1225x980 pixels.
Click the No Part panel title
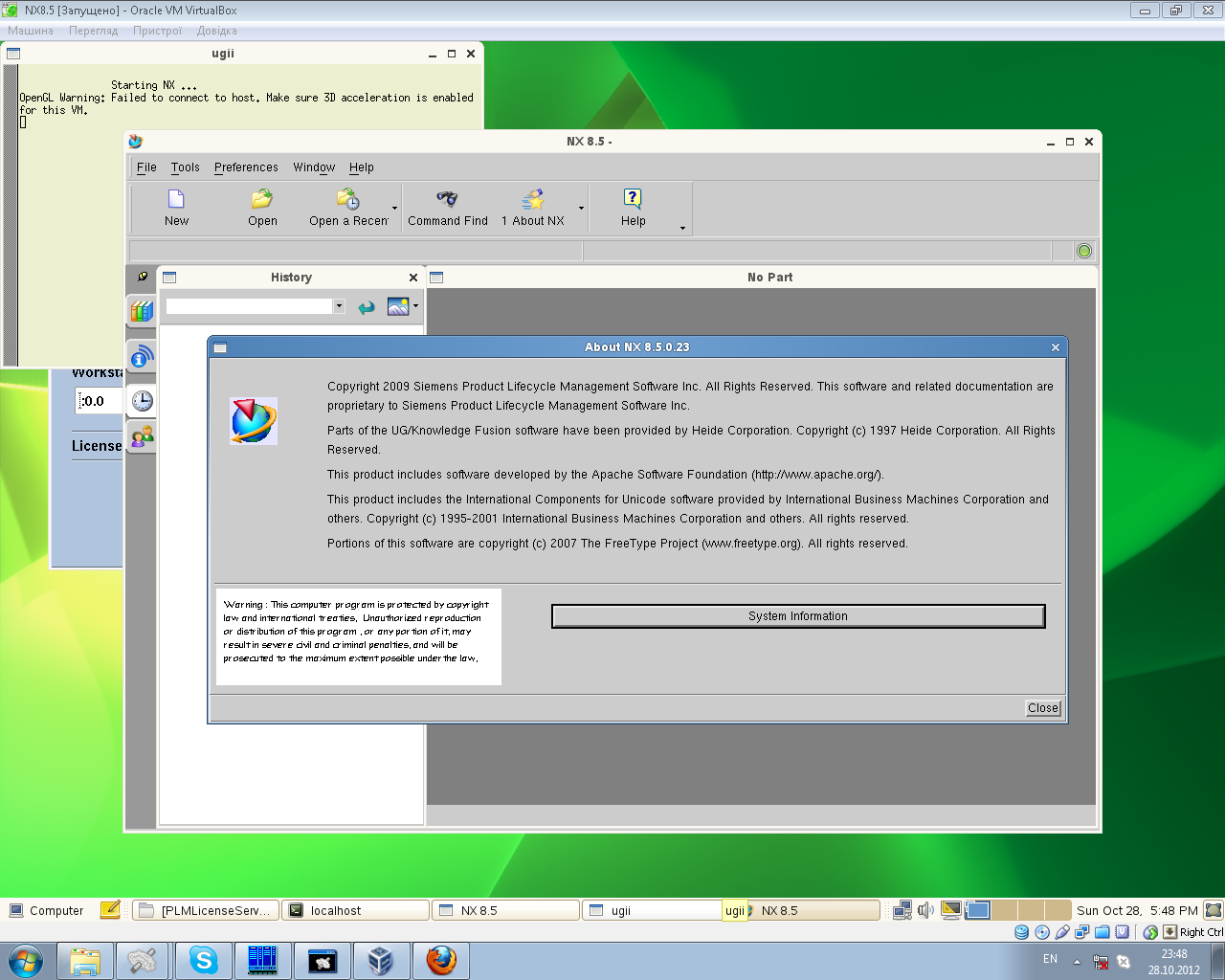(x=770, y=278)
